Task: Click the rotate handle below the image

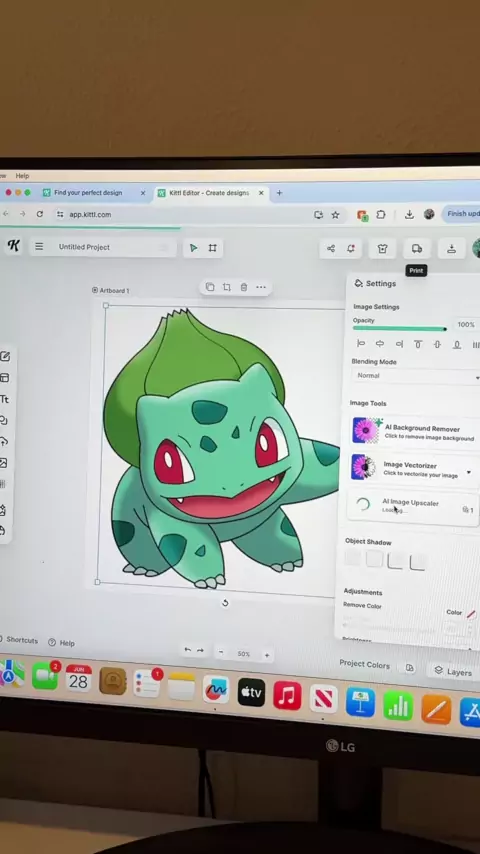Action: (225, 602)
